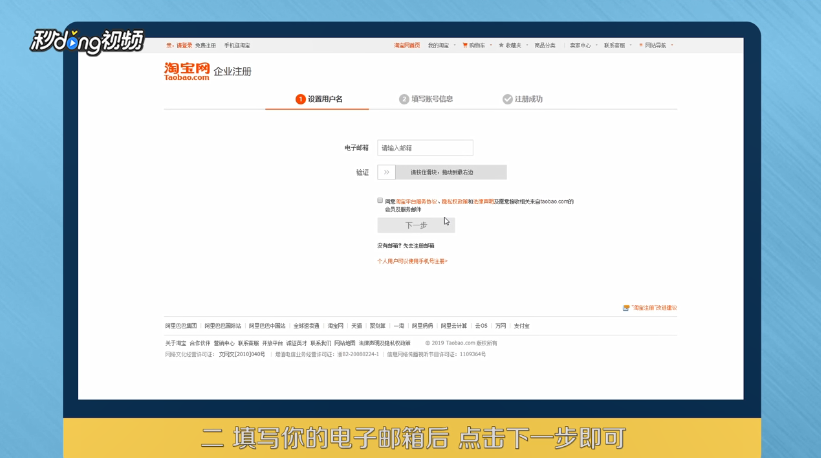Open 阿里巴巴国际站 footer link
Screen dimensions: 821x458
(223, 326)
